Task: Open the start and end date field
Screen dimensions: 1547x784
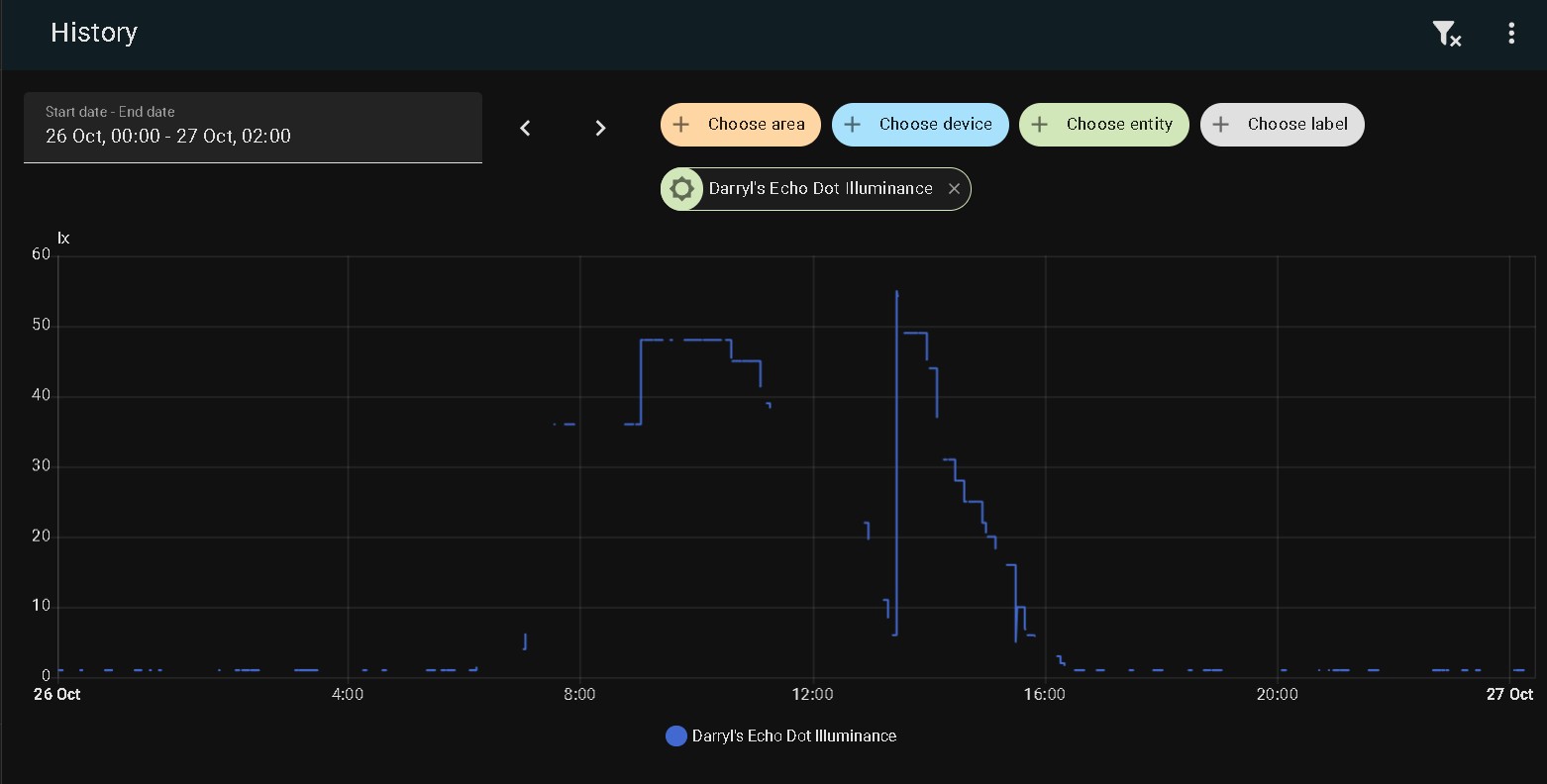Action: [x=253, y=127]
